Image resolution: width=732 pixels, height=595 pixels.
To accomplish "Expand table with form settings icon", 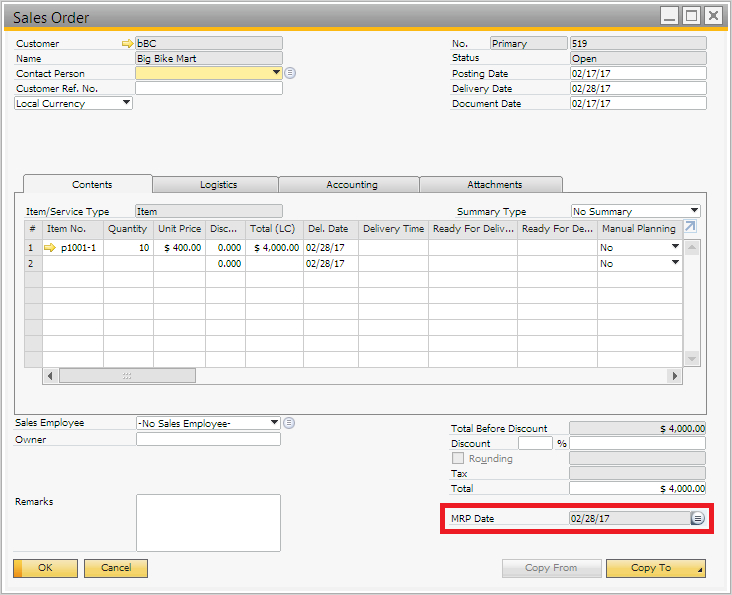I will click(x=690, y=227).
